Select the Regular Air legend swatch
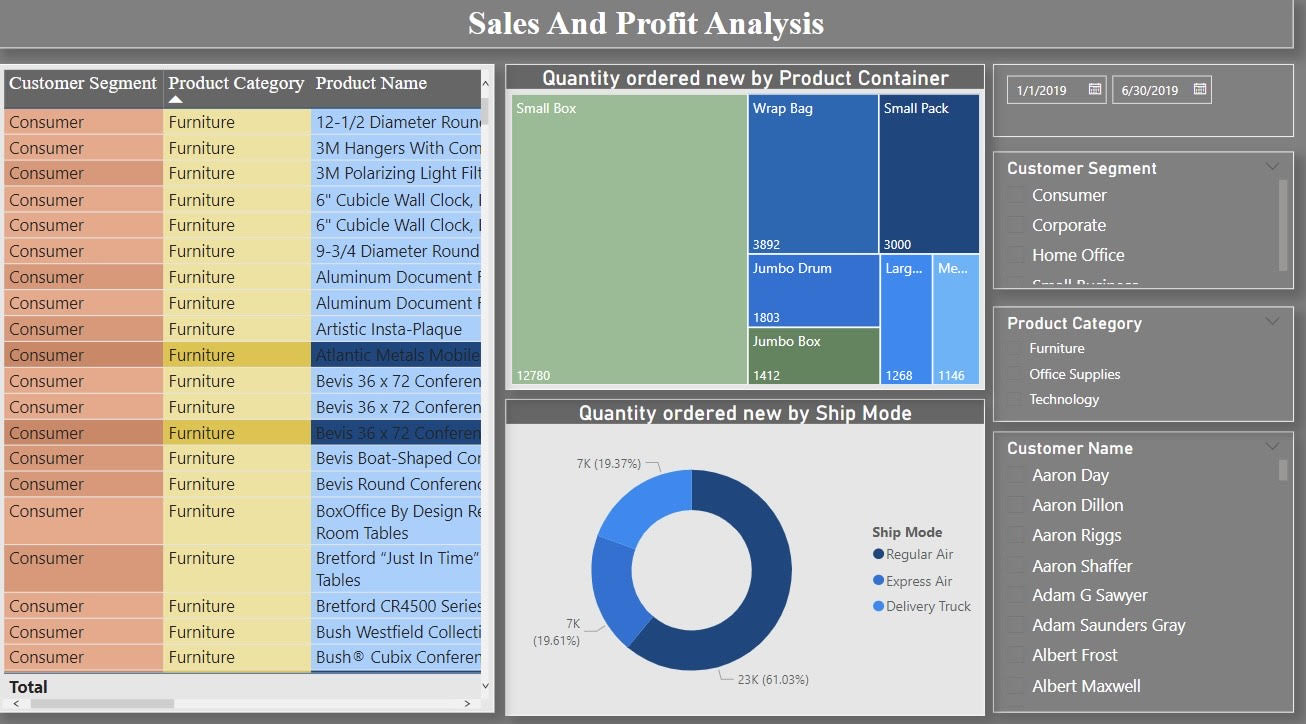 tap(880, 554)
